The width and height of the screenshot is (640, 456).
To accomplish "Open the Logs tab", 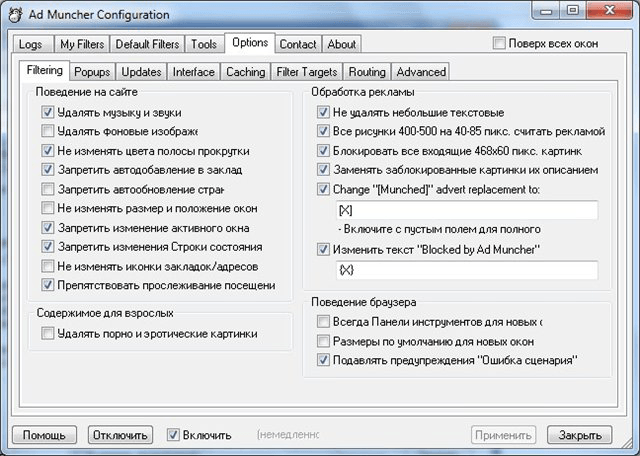I will pos(31,44).
